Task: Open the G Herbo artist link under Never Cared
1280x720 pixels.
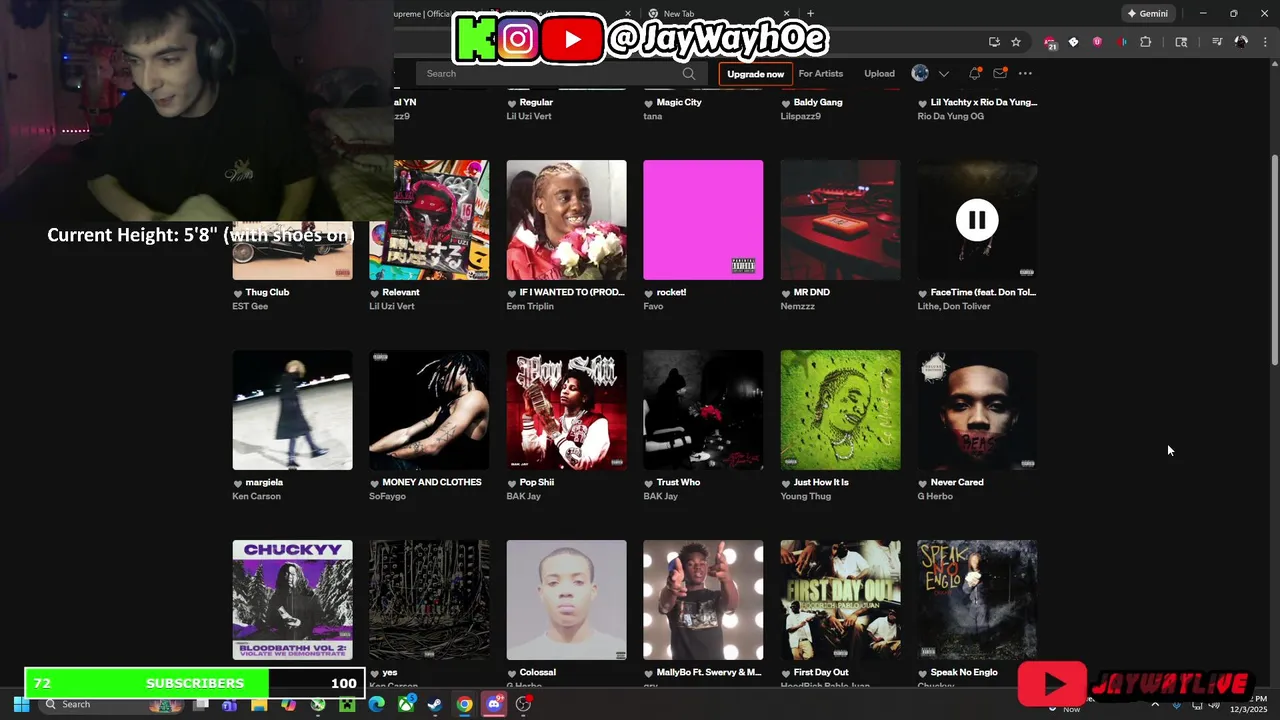Action: [935, 497]
